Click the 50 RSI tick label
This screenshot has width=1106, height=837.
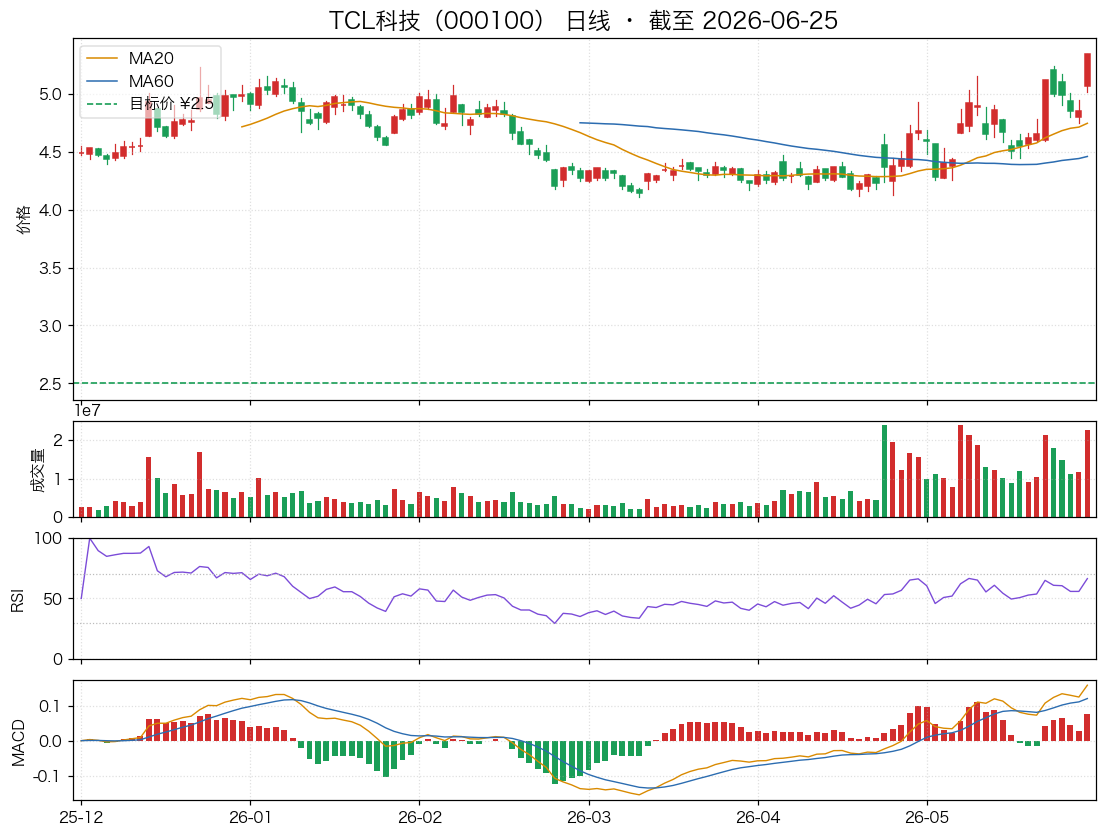coord(53,599)
